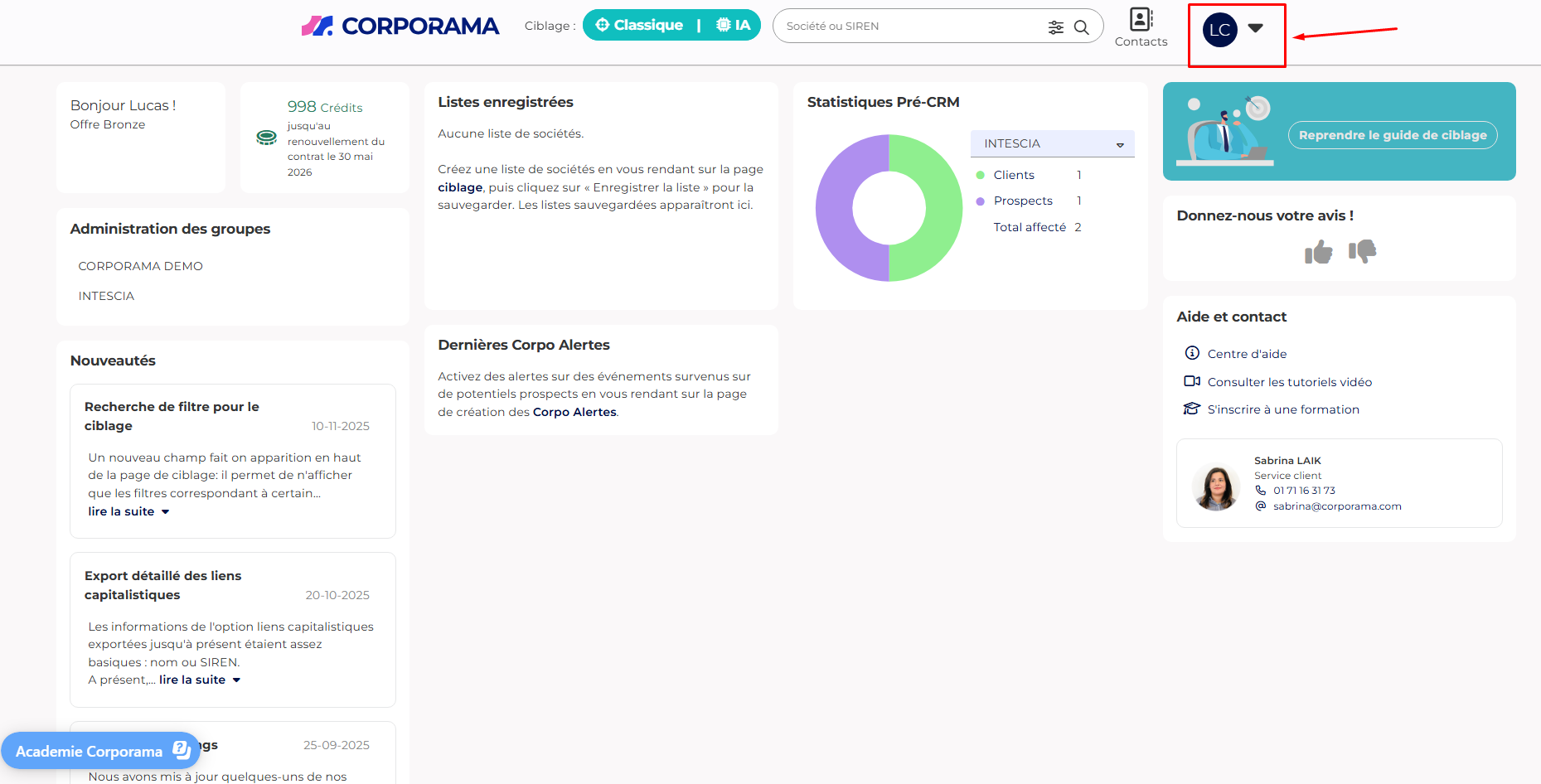Viewport: 1541px width, 784px height.
Task: Open the Centre d'aide link
Action: pos(1247,354)
